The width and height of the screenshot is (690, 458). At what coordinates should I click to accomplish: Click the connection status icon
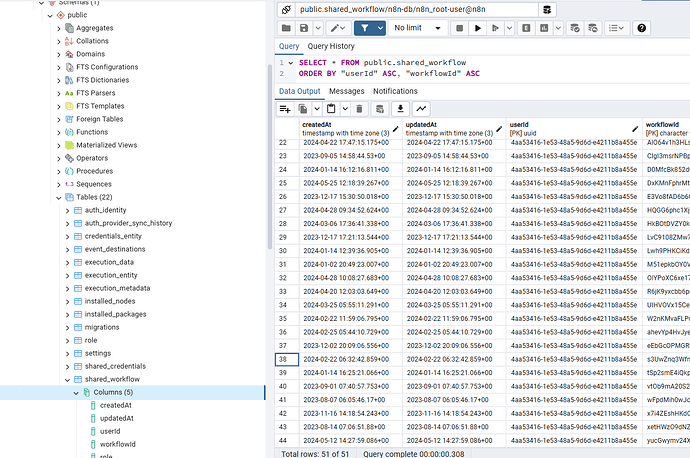[286, 10]
